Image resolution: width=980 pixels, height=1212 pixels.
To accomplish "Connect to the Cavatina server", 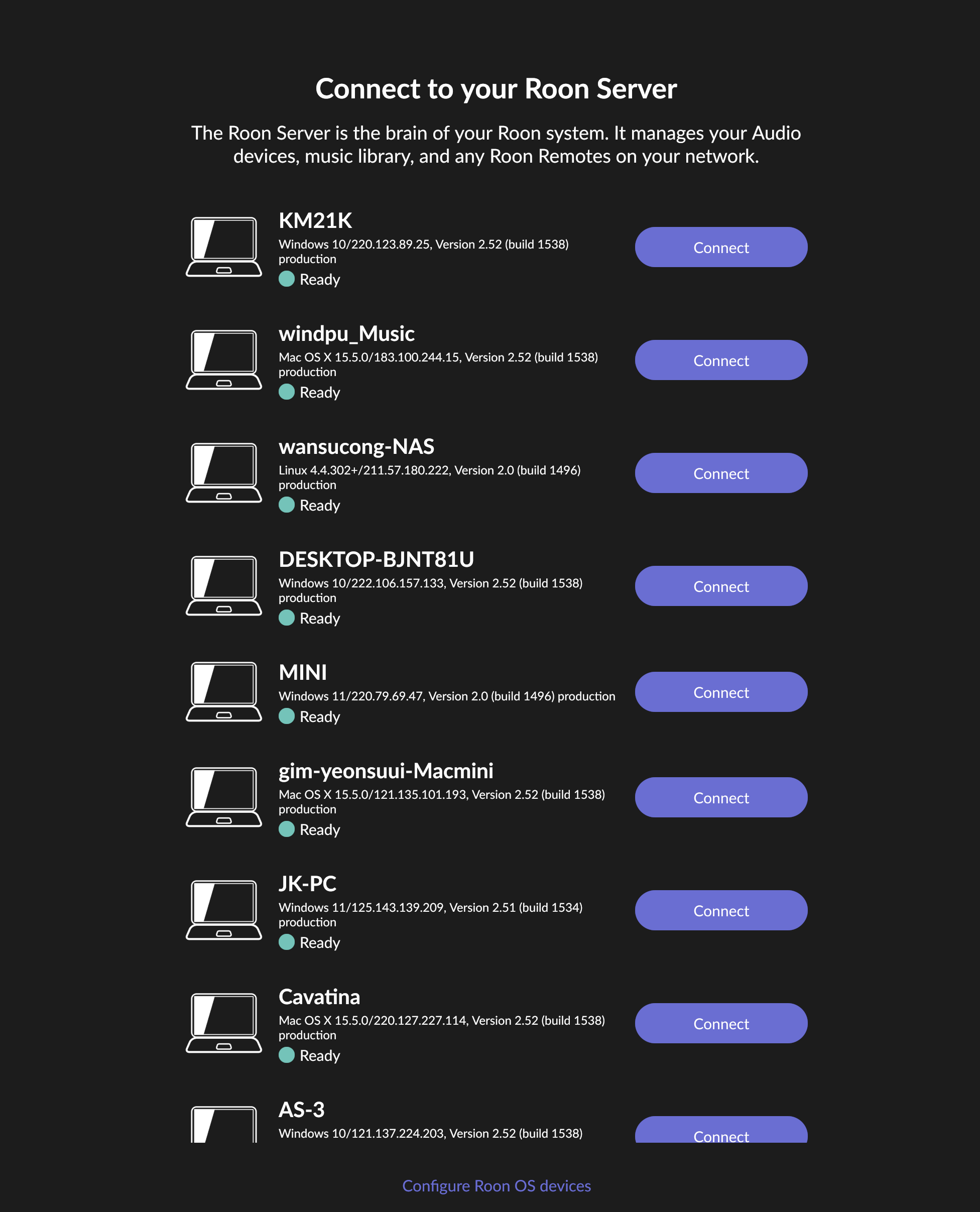I will 721,1023.
